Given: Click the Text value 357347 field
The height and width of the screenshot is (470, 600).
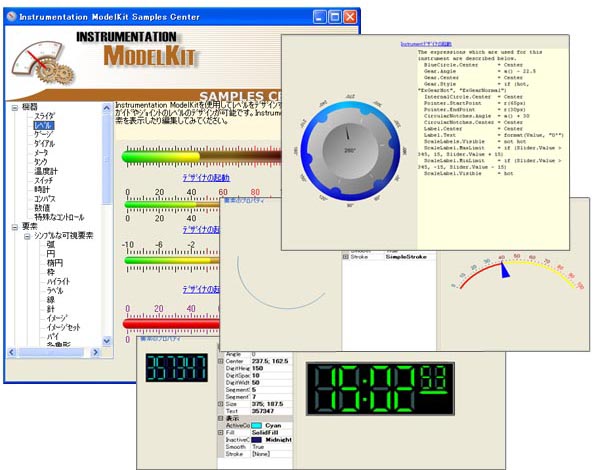Looking at the screenshot, I should [x=272, y=411].
